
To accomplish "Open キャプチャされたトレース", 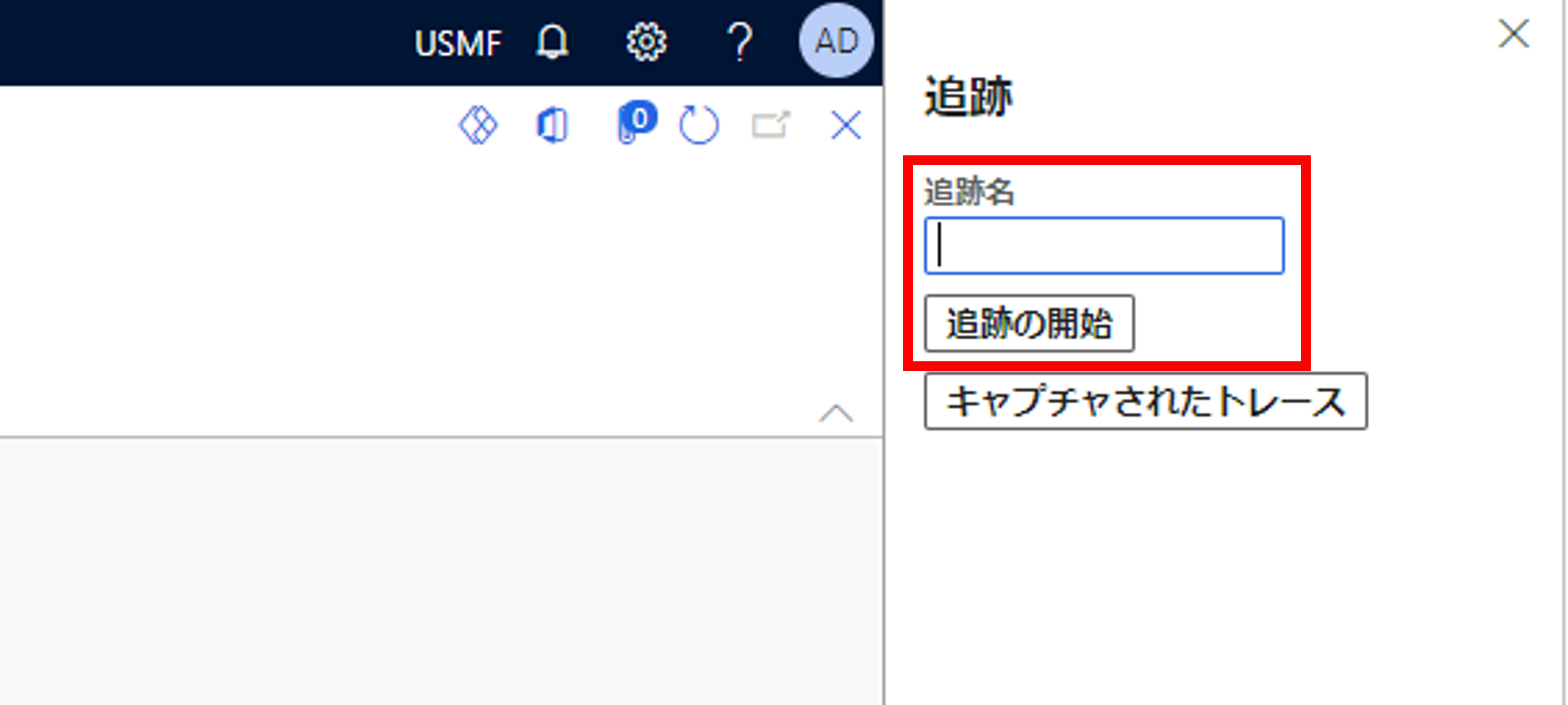I will [1146, 401].
